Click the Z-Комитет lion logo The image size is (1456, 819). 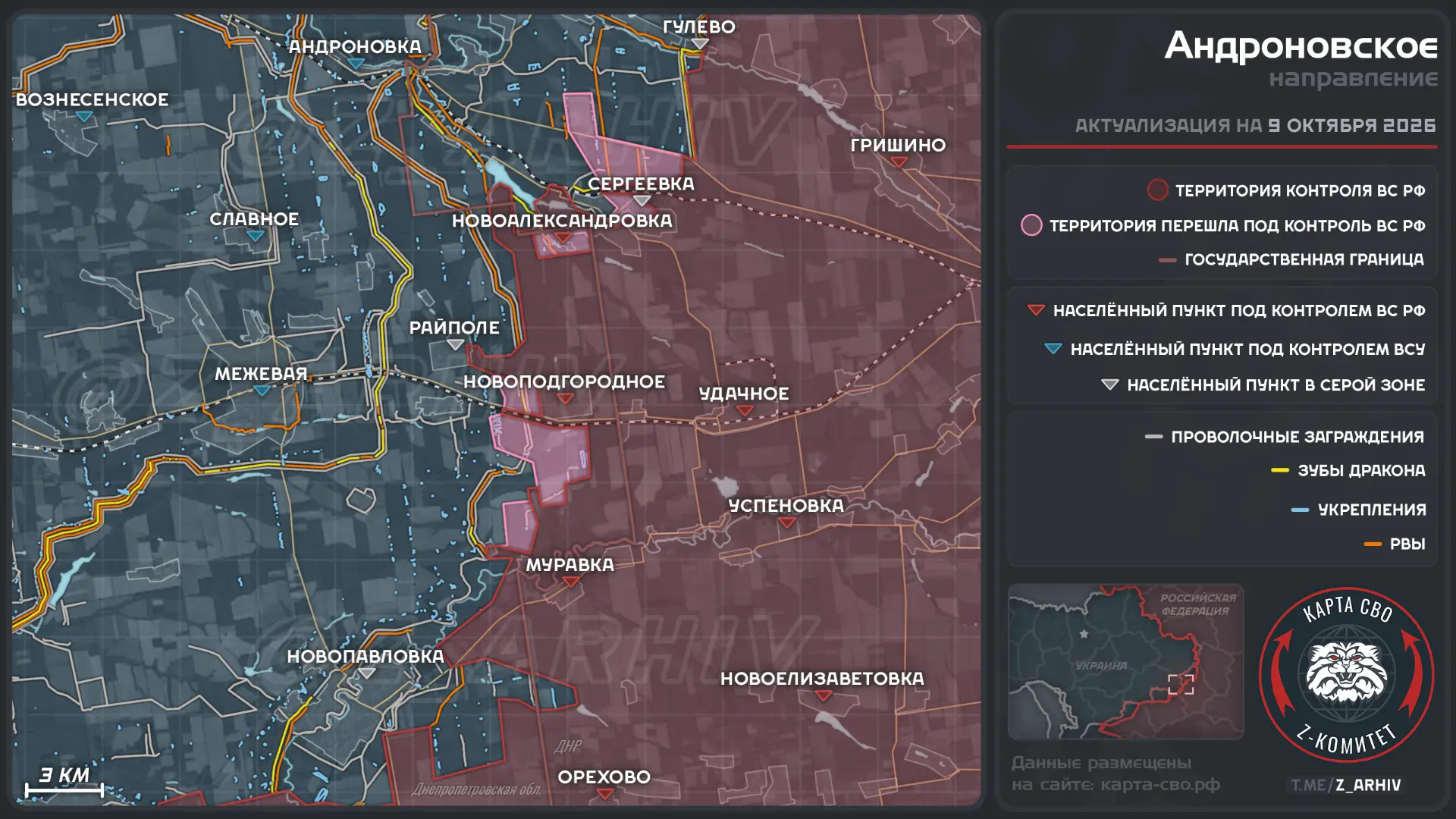(1346, 673)
